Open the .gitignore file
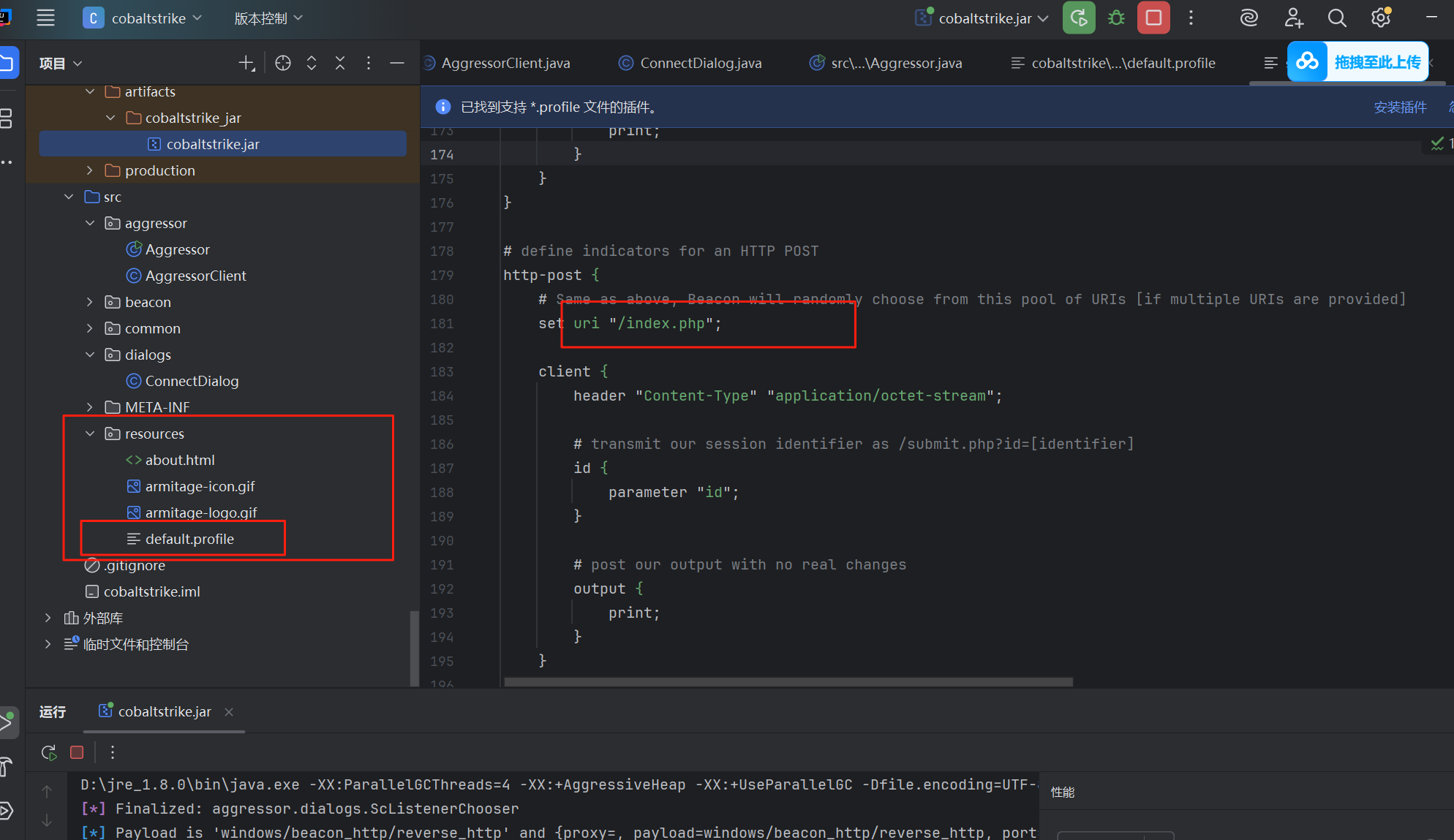The height and width of the screenshot is (840, 1454). [135, 565]
